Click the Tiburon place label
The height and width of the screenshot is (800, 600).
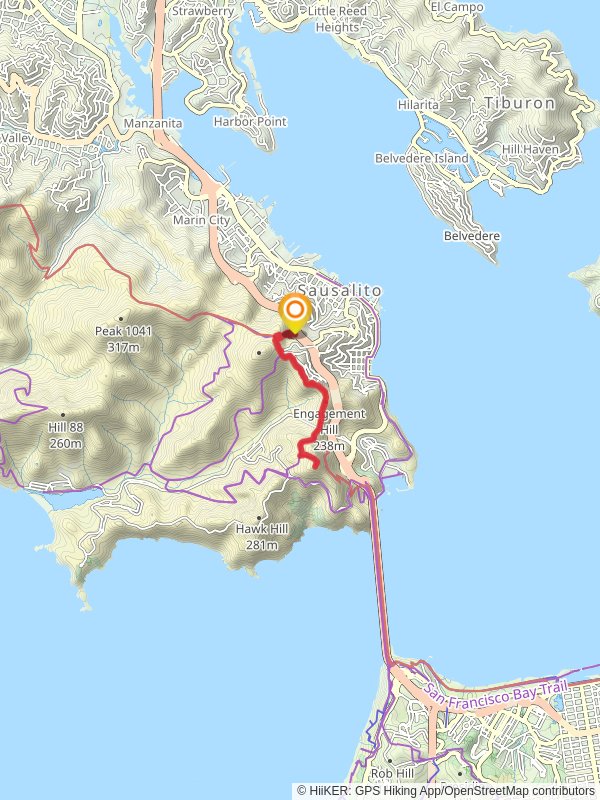pyautogui.click(x=519, y=103)
